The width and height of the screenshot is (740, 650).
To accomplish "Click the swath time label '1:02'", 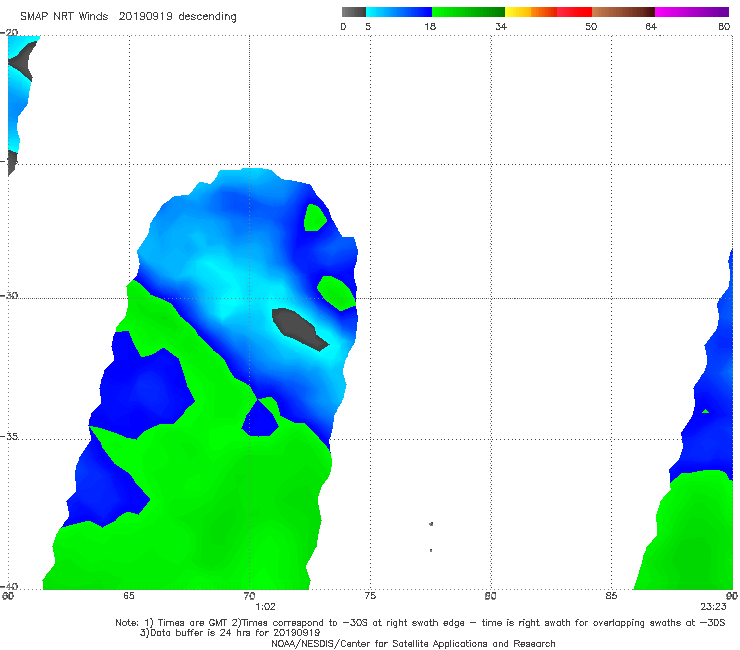I will (x=265, y=607).
